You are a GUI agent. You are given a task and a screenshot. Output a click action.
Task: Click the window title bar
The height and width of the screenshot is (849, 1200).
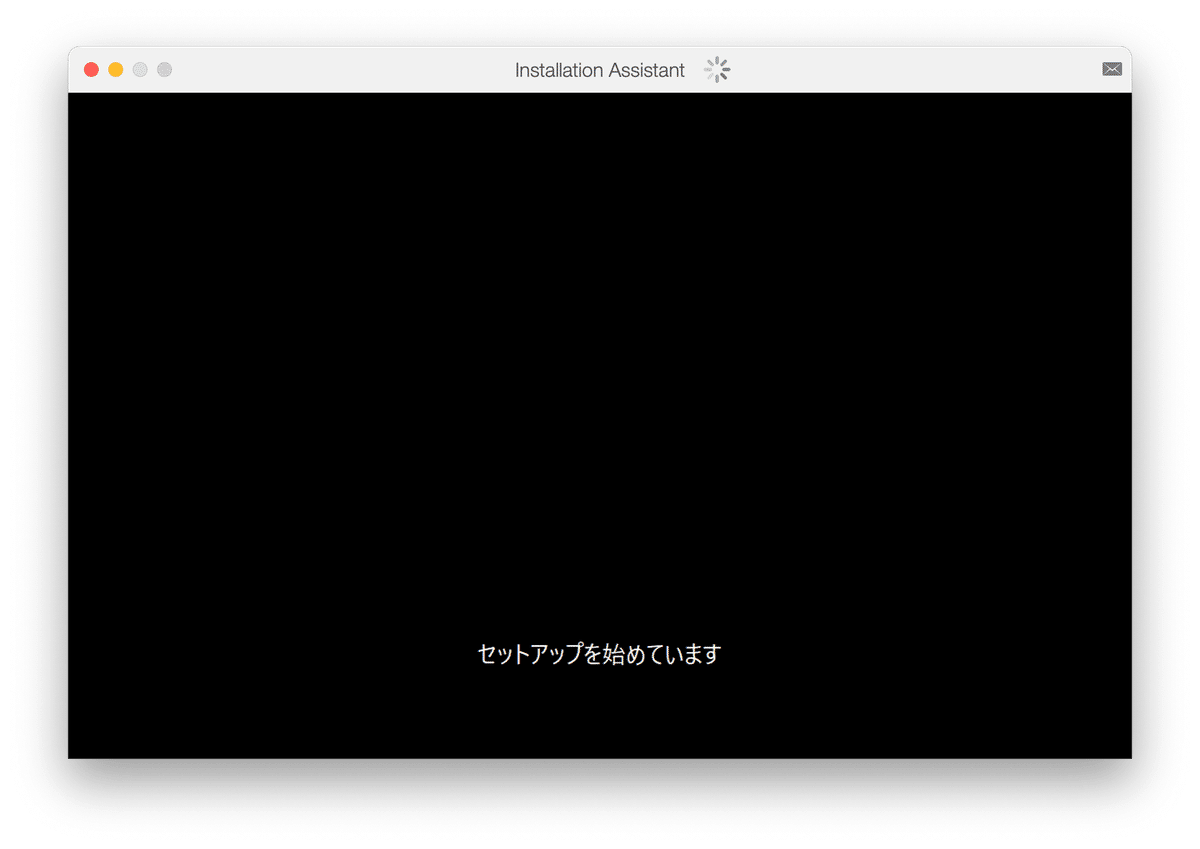(x=400, y=69)
